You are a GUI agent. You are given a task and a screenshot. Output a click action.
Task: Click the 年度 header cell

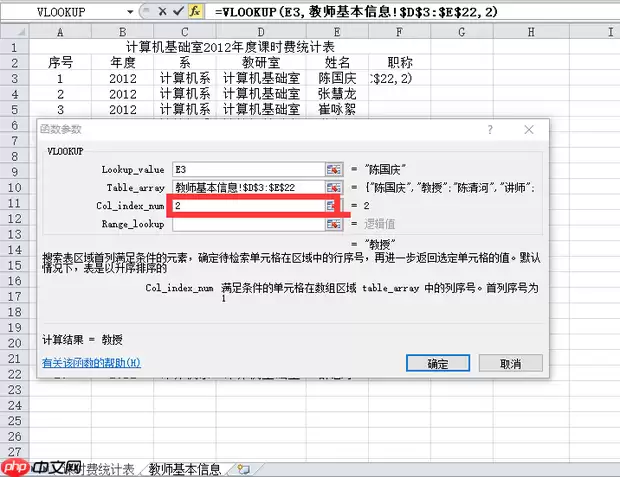point(123,62)
